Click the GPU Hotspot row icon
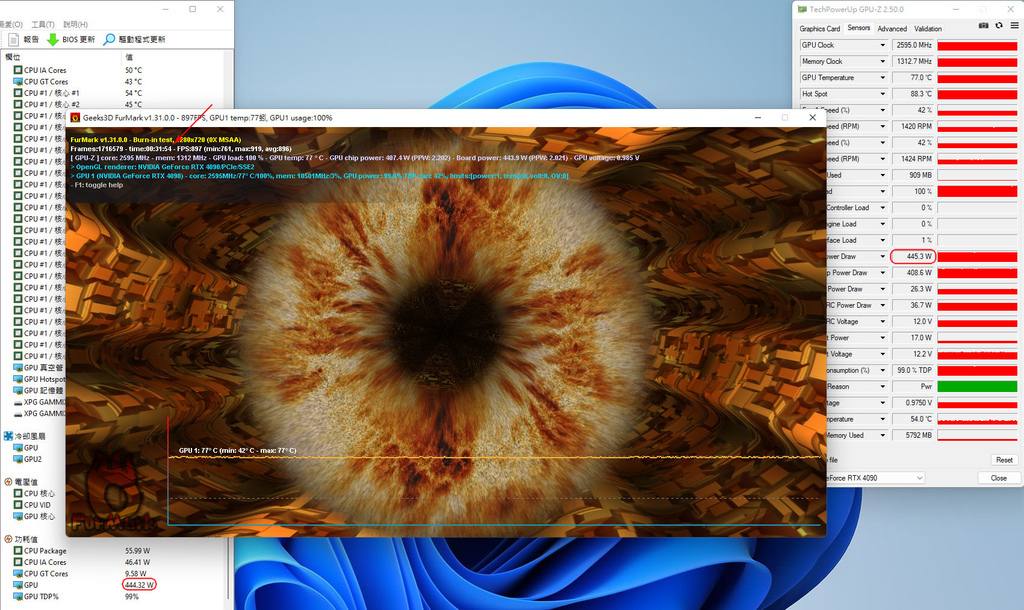 18,379
